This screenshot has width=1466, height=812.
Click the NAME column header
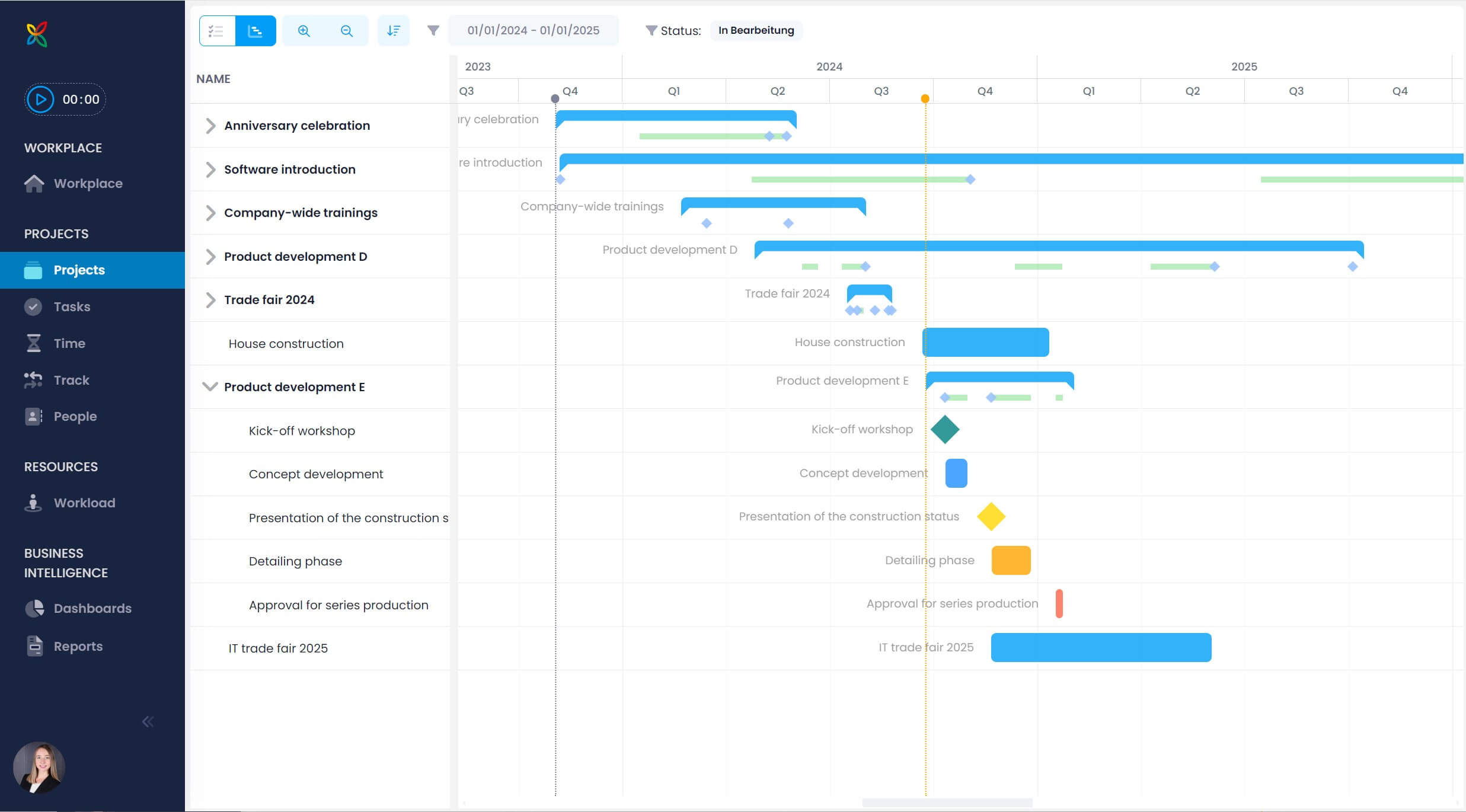tap(213, 79)
